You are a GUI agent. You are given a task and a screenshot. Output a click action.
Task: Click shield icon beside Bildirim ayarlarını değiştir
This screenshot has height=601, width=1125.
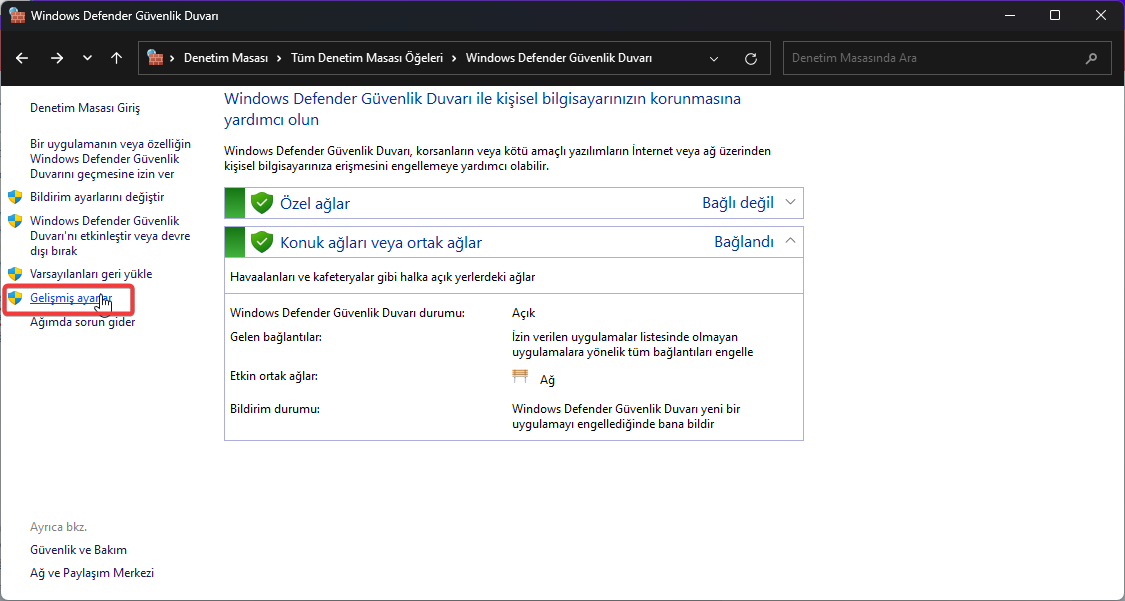[15, 197]
